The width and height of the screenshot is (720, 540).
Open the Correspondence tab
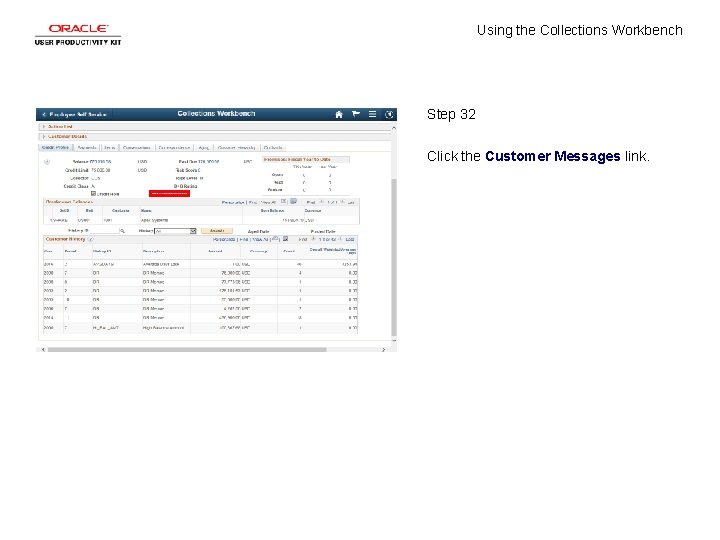click(x=174, y=147)
